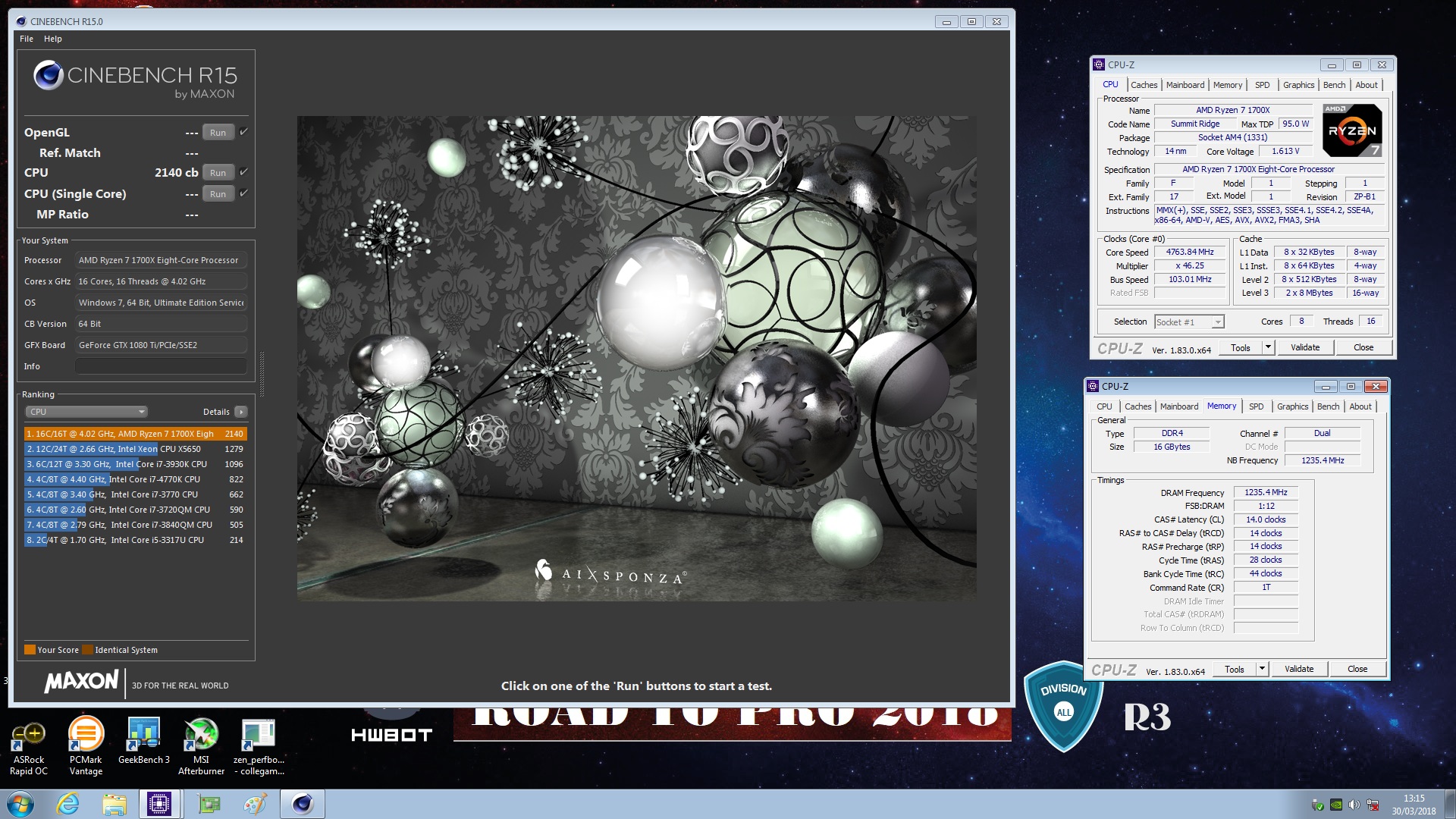Open the MSI Afterburner desktop shortcut

pyautogui.click(x=201, y=747)
